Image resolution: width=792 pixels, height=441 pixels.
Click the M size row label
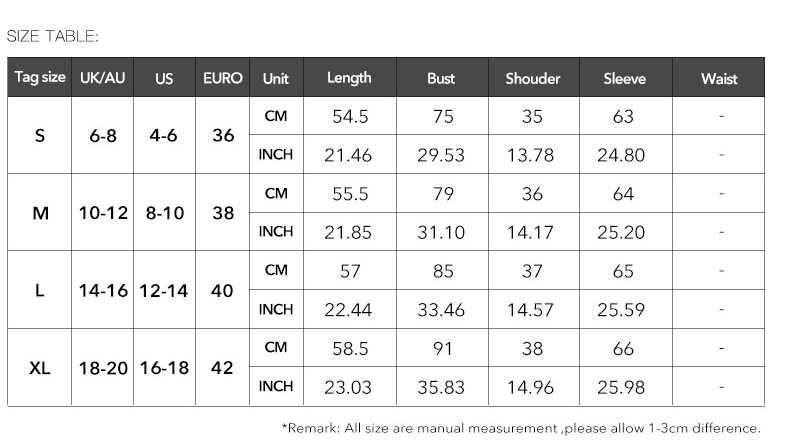[40, 212]
